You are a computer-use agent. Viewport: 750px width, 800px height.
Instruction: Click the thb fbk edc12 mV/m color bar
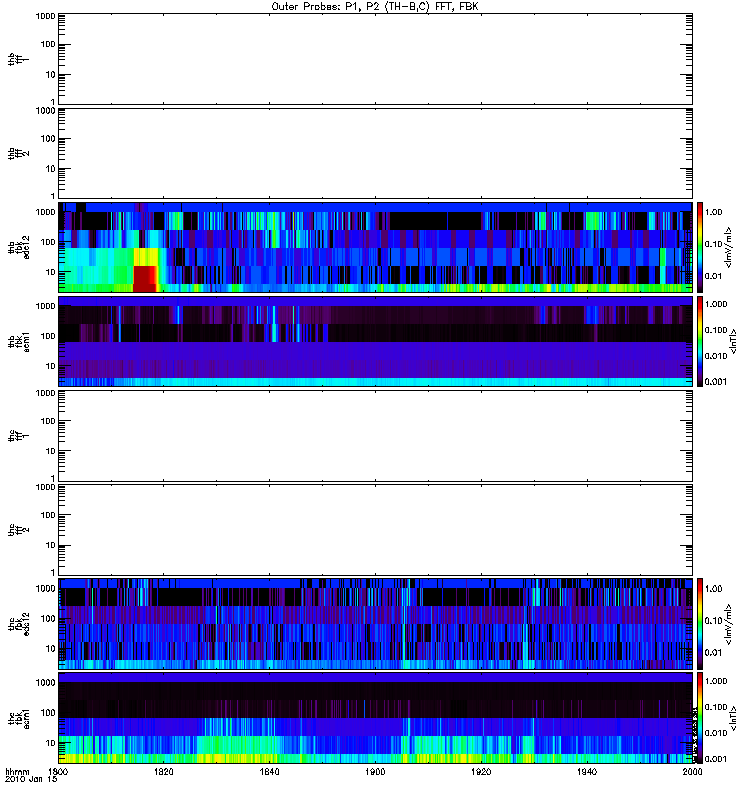click(x=700, y=247)
